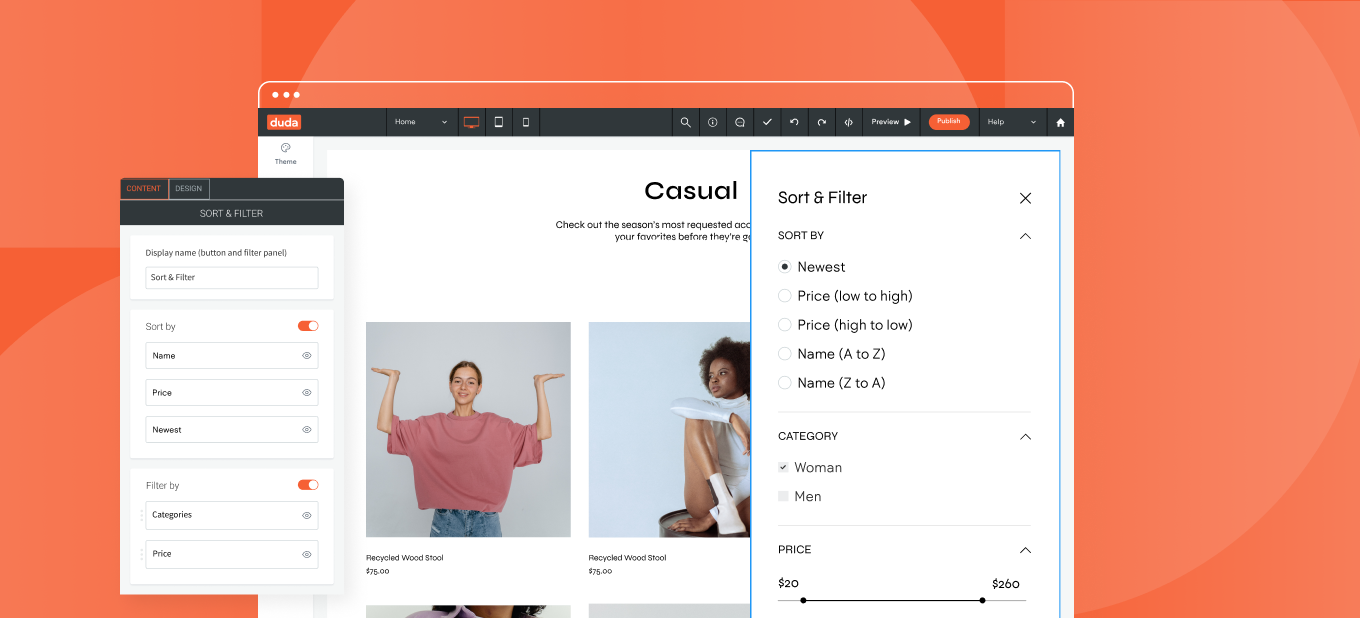Hide the Categories filter via its eye icon
1360x618 pixels.
coord(309,515)
